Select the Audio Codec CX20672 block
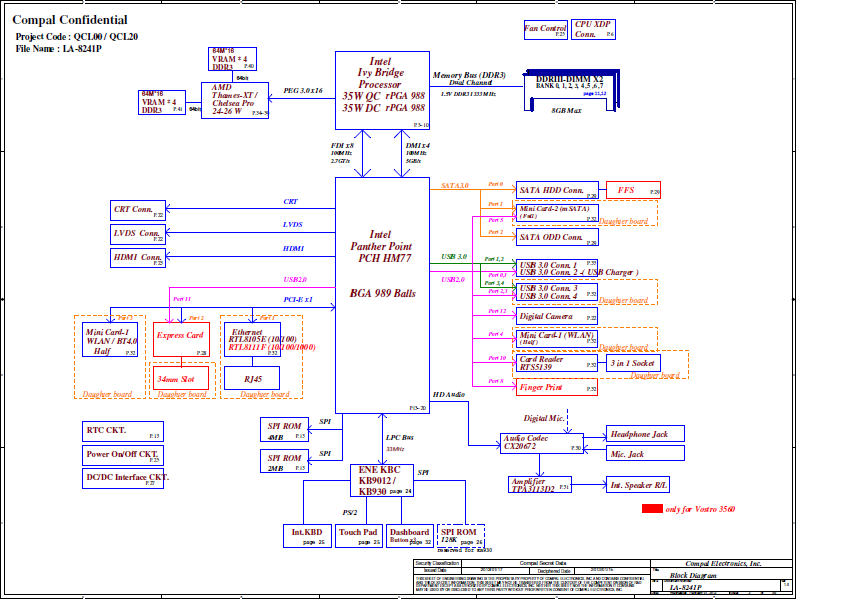The image size is (853, 602). click(x=542, y=443)
